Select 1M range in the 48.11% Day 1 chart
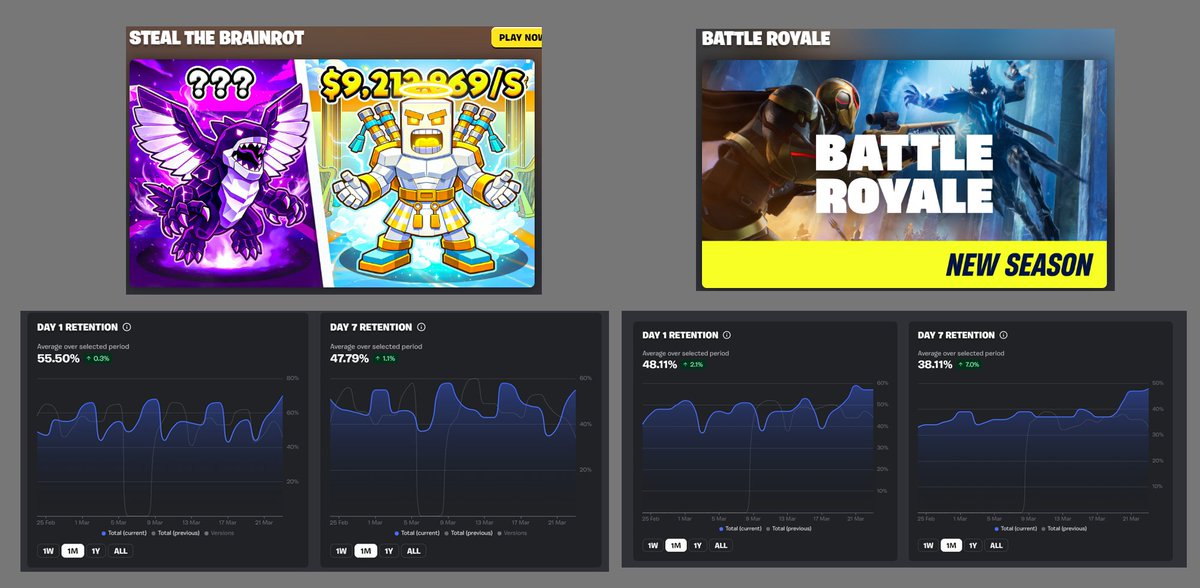 point(677,545)
